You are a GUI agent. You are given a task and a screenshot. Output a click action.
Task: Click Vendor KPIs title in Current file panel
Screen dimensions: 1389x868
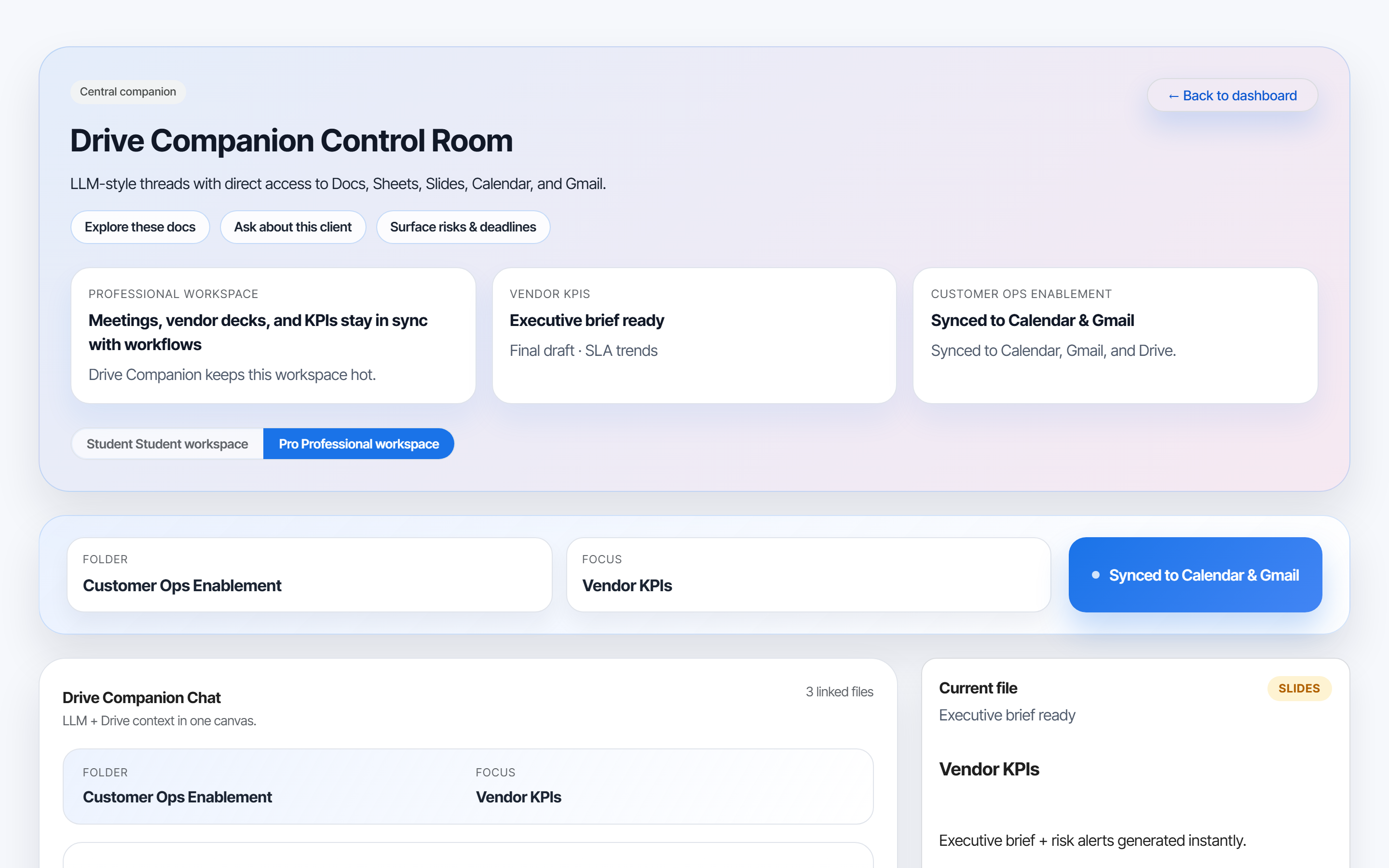tap(988, 769)
